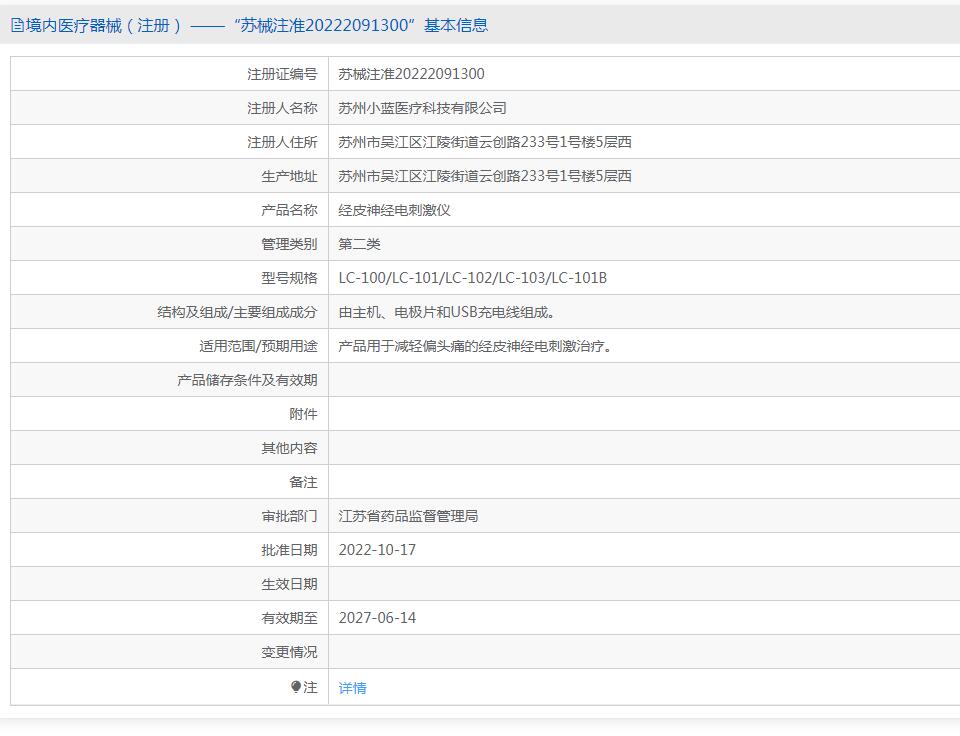960x736 pixels.
Task: Click the 型号规格 label
Action: tap(290, 278)
